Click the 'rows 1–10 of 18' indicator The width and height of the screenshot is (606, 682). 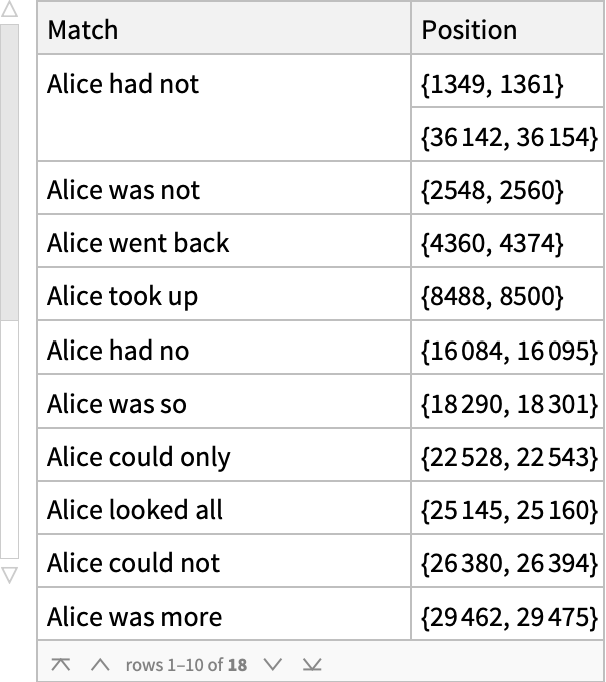[x=186, y=664]
